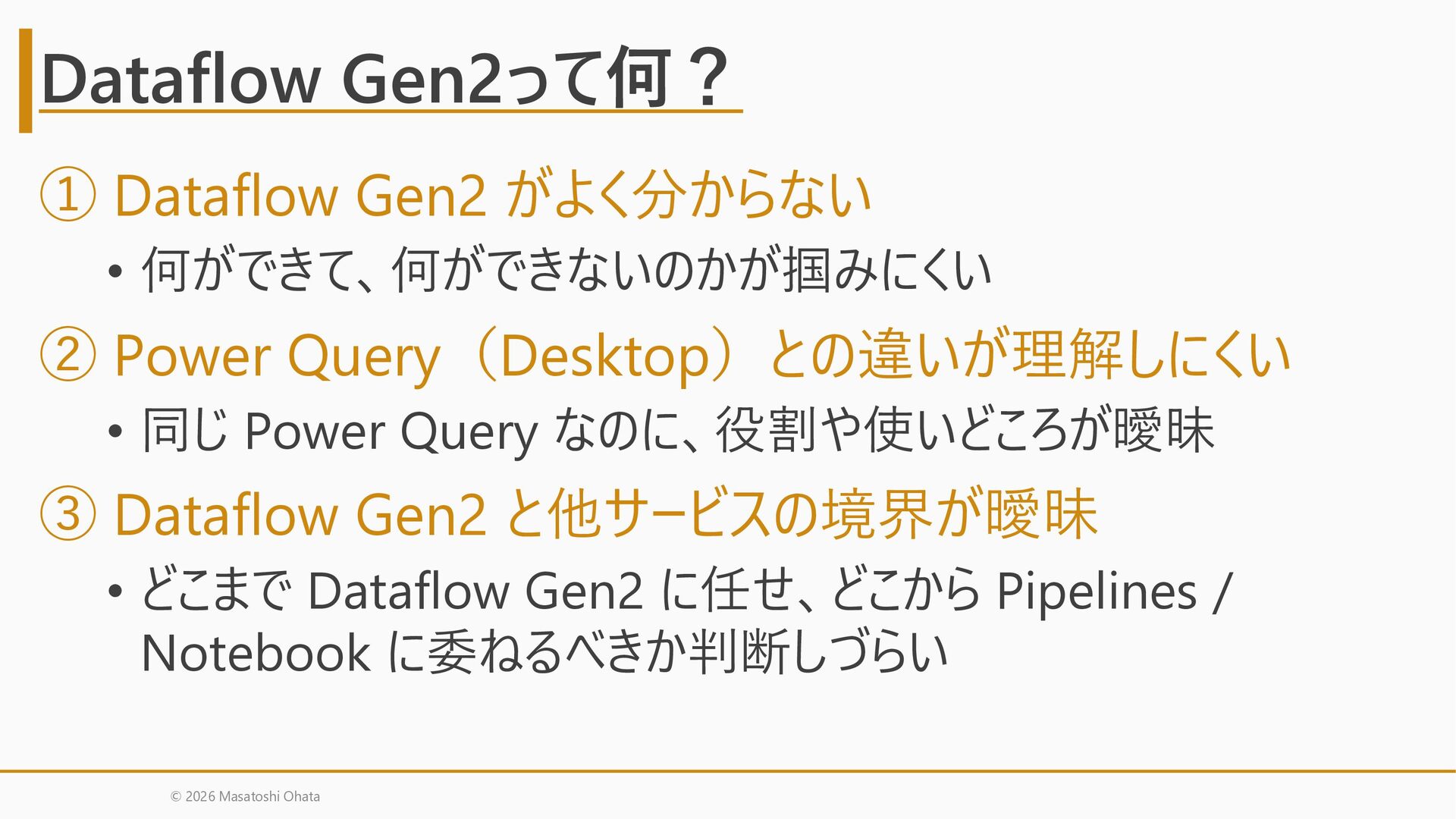Screen dimensions: 1456x819
Task: Select heading 'Dataflow Gen2 と他サービスの境界が曖昧'
Action: pos(605,514)
